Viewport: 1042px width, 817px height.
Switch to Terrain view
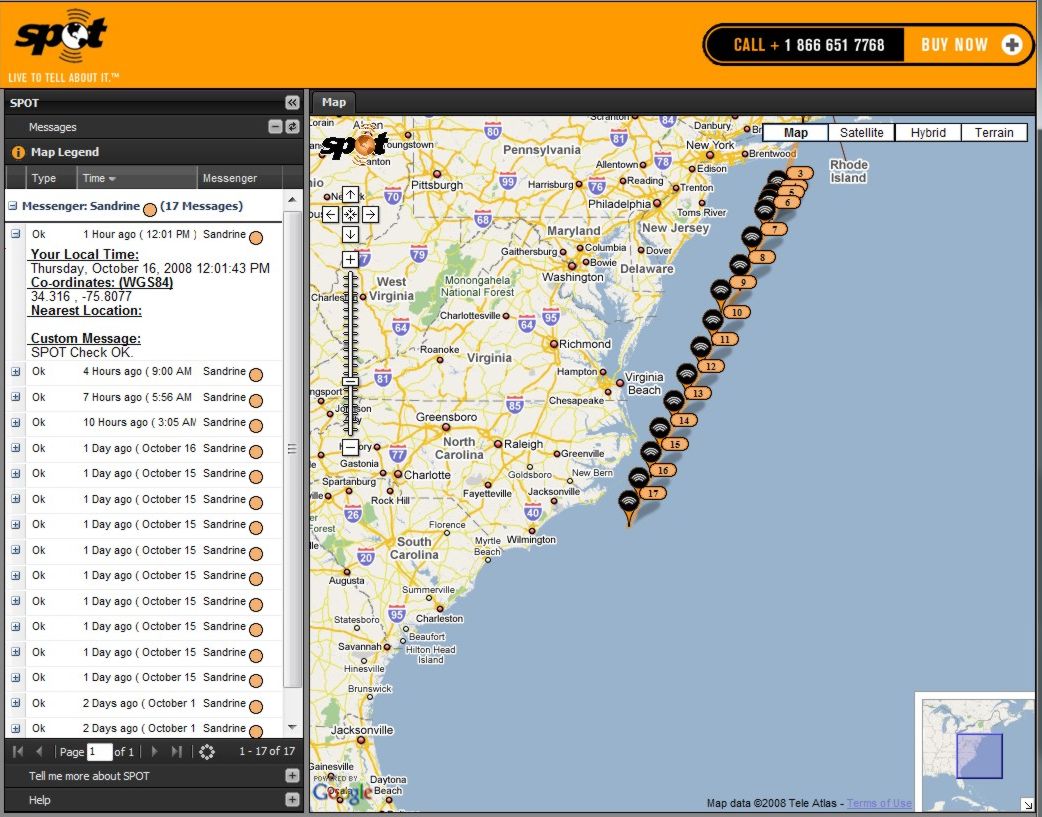tap(994, 132)
